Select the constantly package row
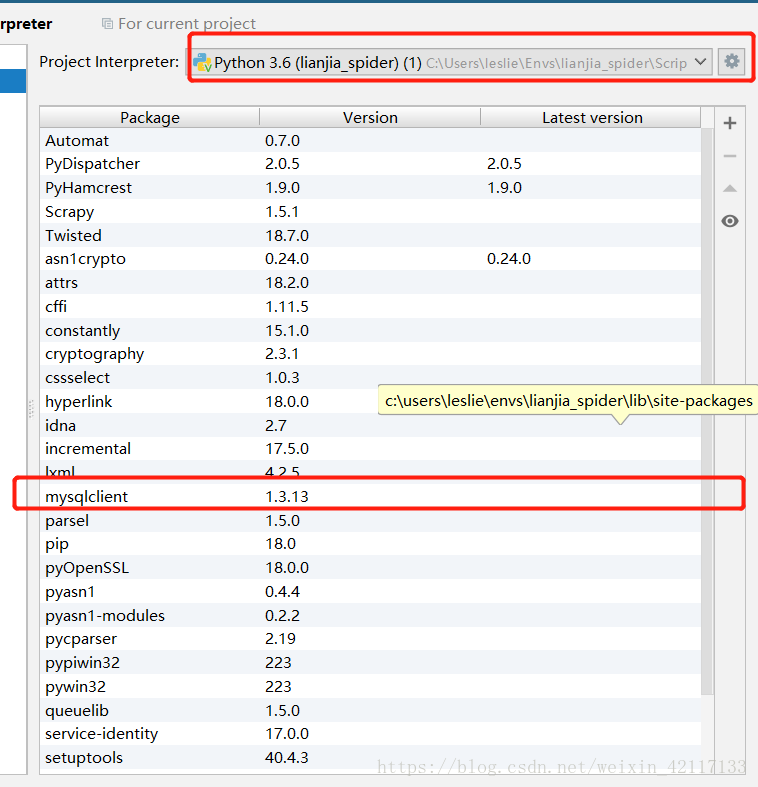 [370, 331]
